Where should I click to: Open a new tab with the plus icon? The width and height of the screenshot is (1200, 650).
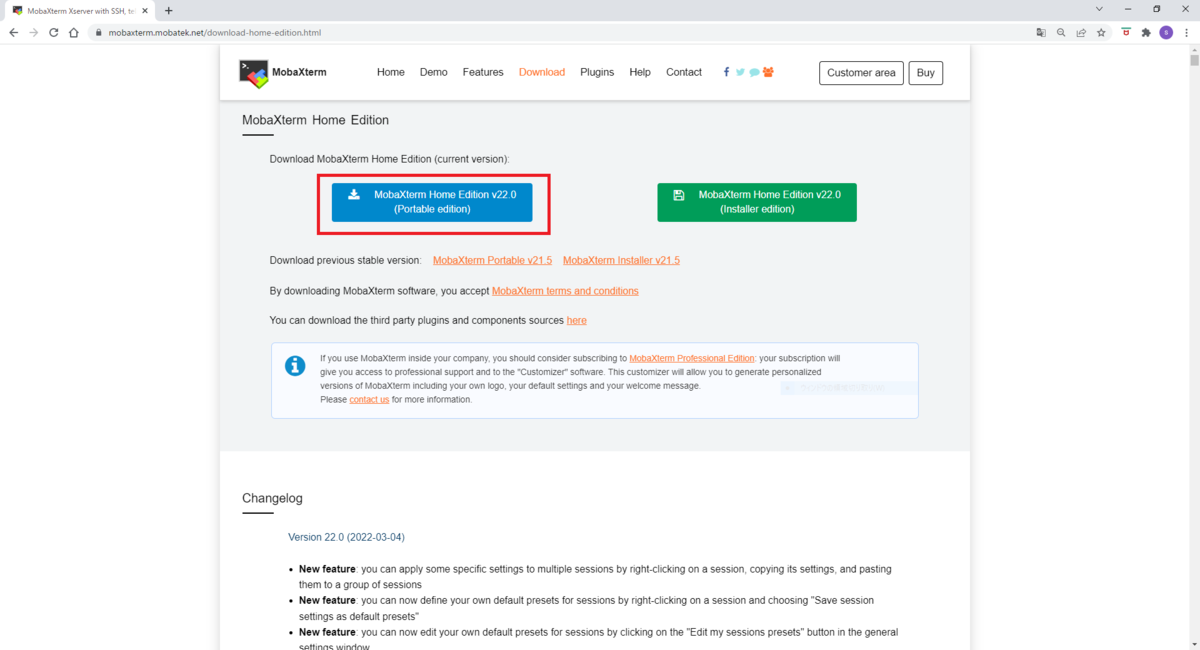pos(168,10)
